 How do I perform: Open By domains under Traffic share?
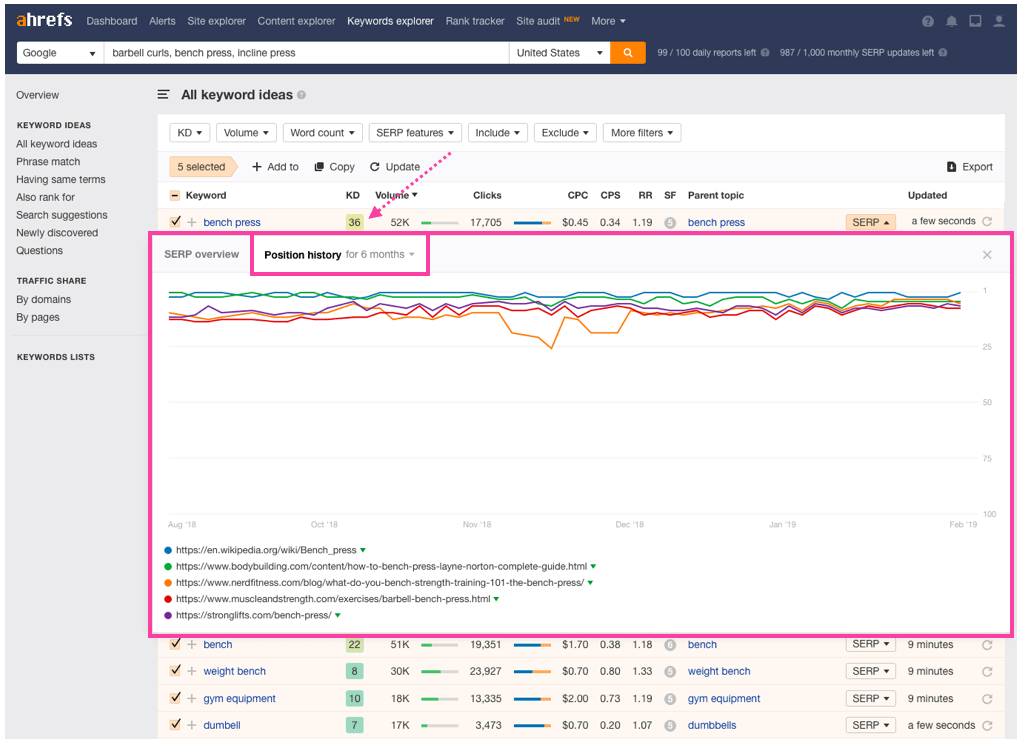pos(44,300)
